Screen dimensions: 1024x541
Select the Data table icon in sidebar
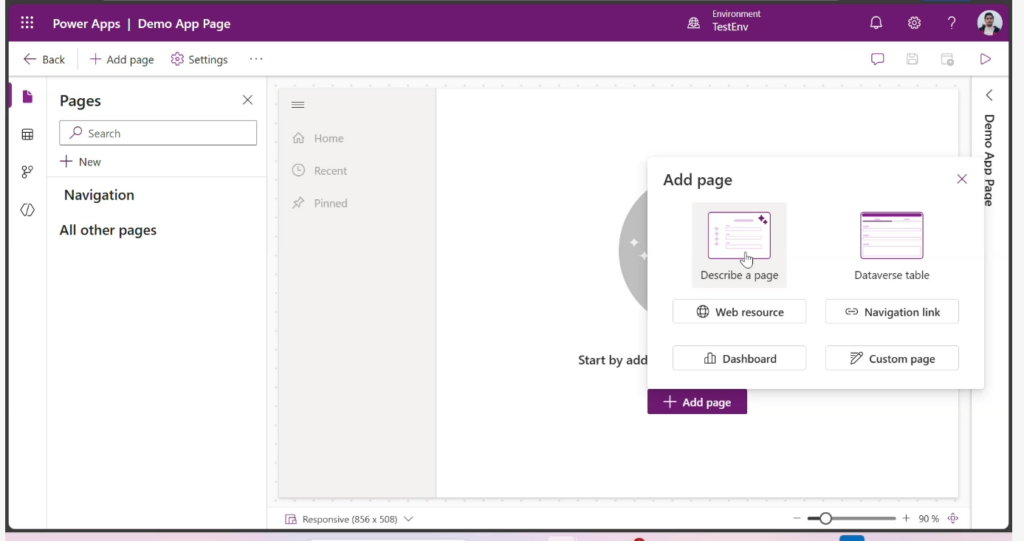click(27, 134)
